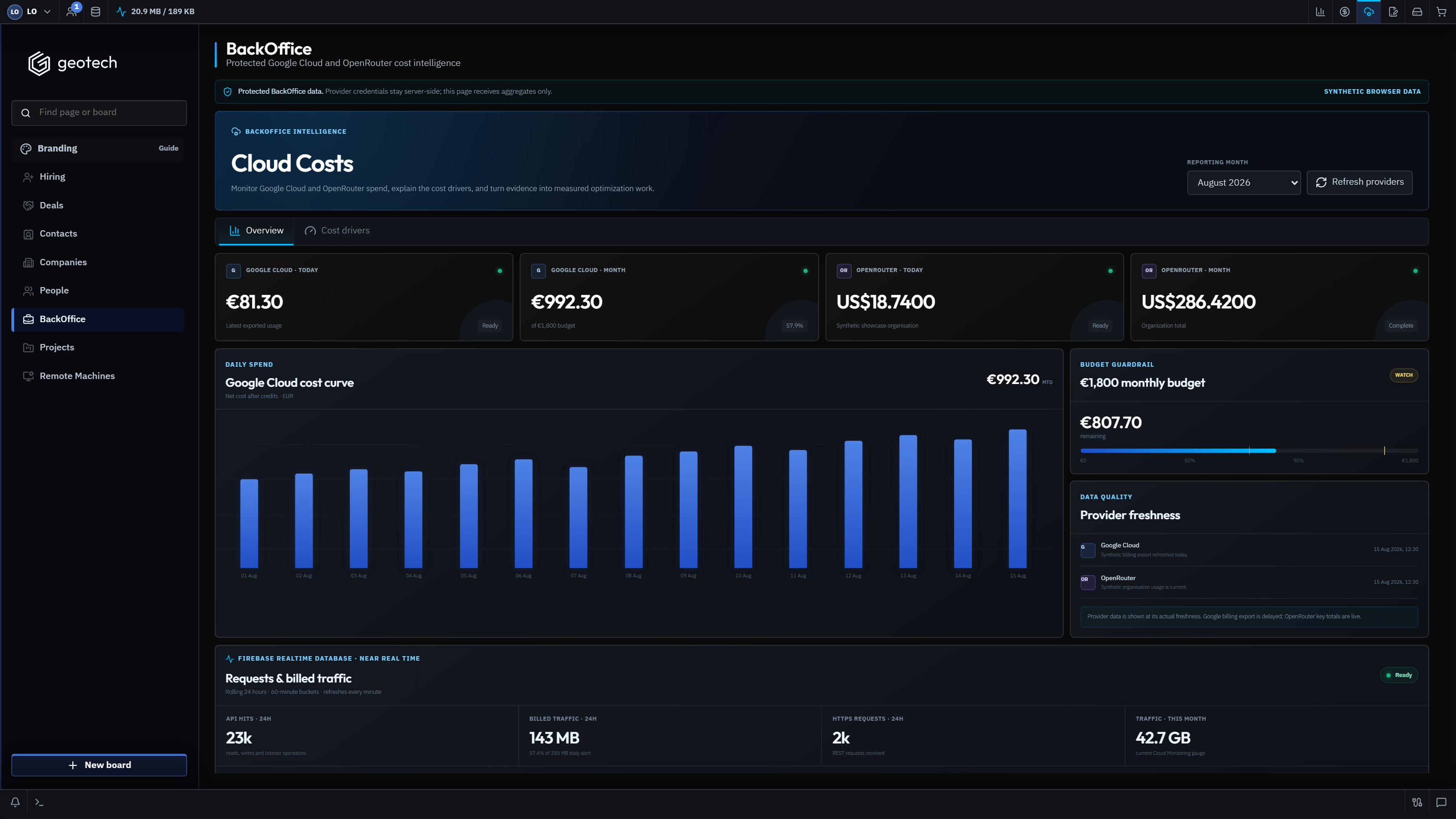Click the 143 MB billed traffic value
The image size is (1456, 819).
coord(554,738)
